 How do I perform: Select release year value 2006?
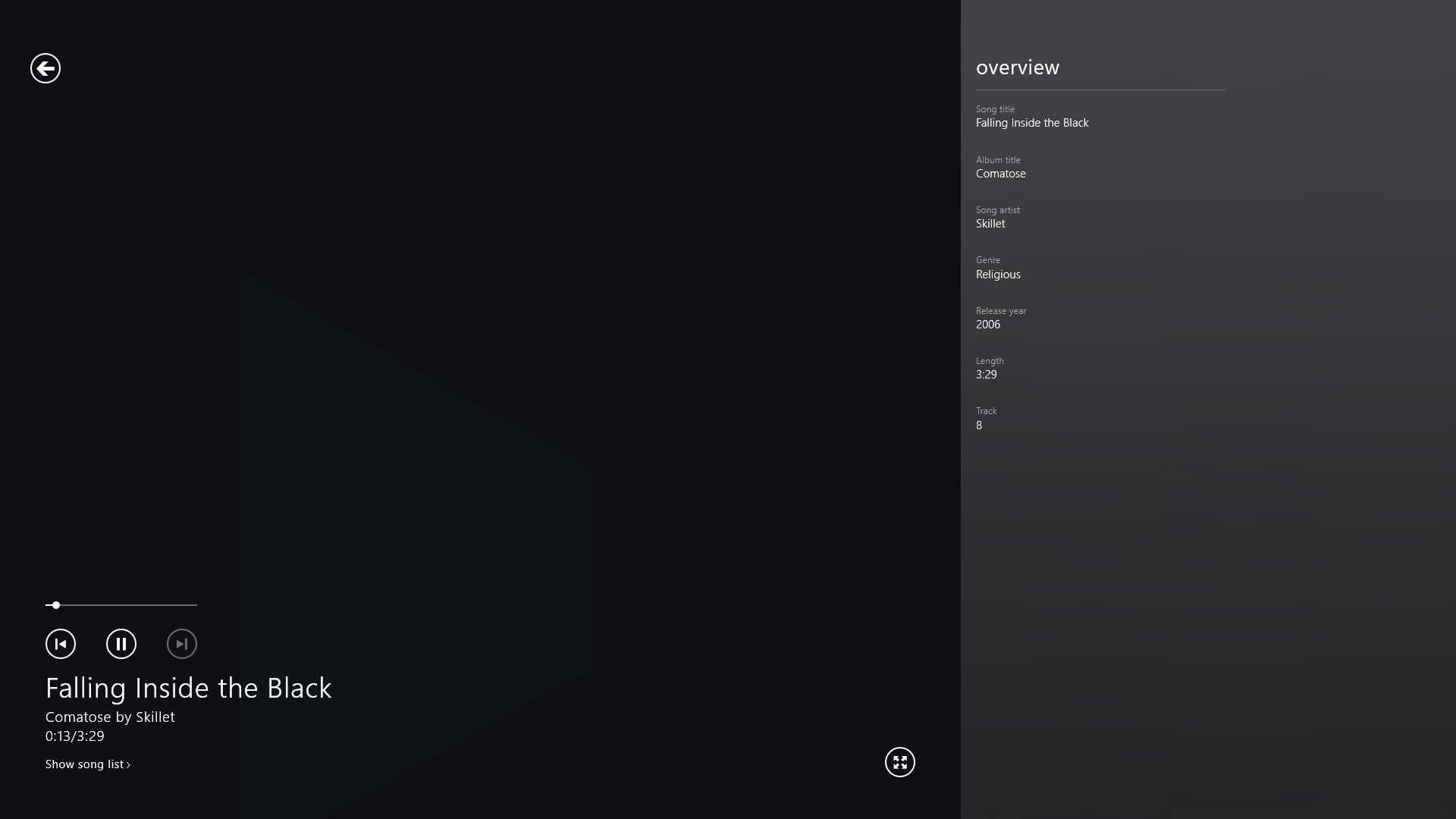(x=988, y=325)
